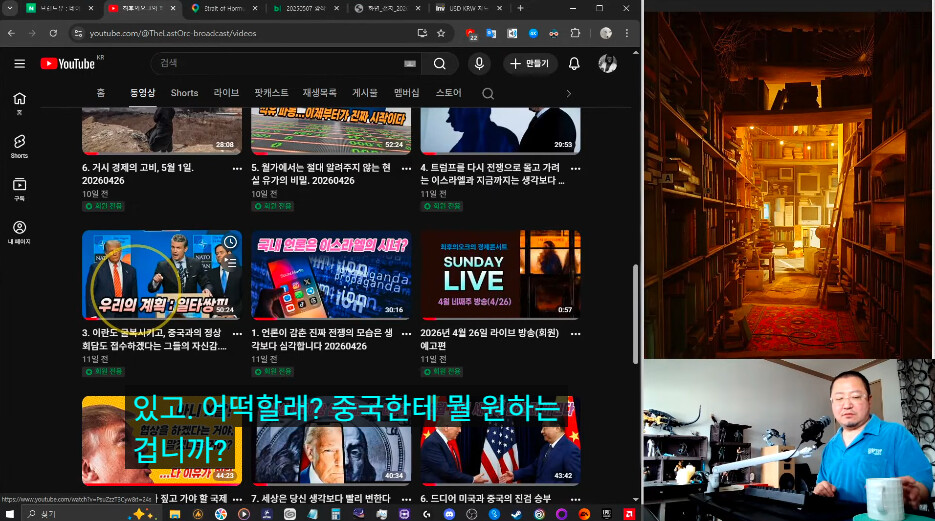Search within the channel using the tab magnifier
Viewport: 935px width, 521px height.
(x=488, y=94)
